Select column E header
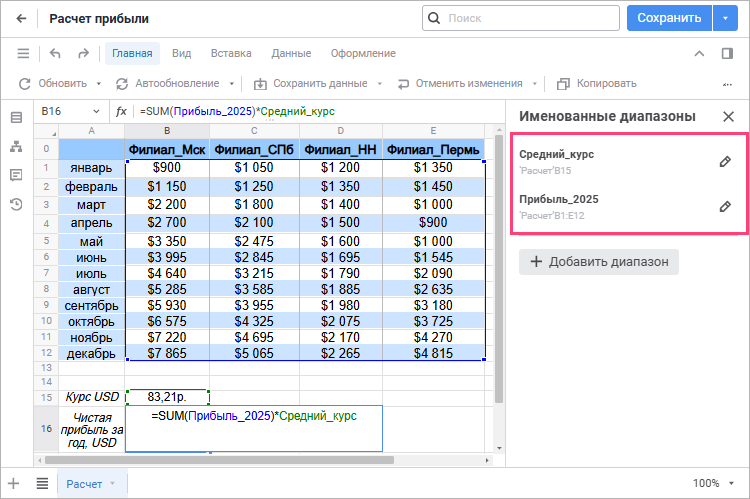The height and width of the screenshot is (499, 750). (x=433, y=131)
